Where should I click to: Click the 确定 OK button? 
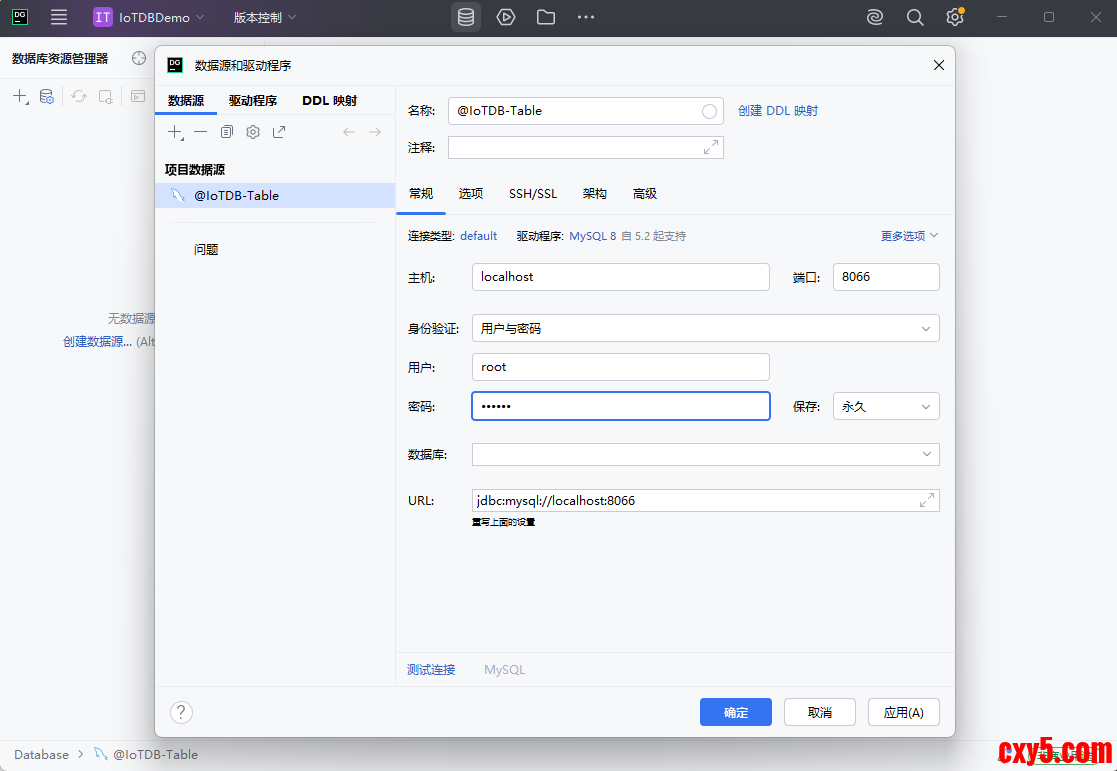pyautogui.click(x=735, y=712)
